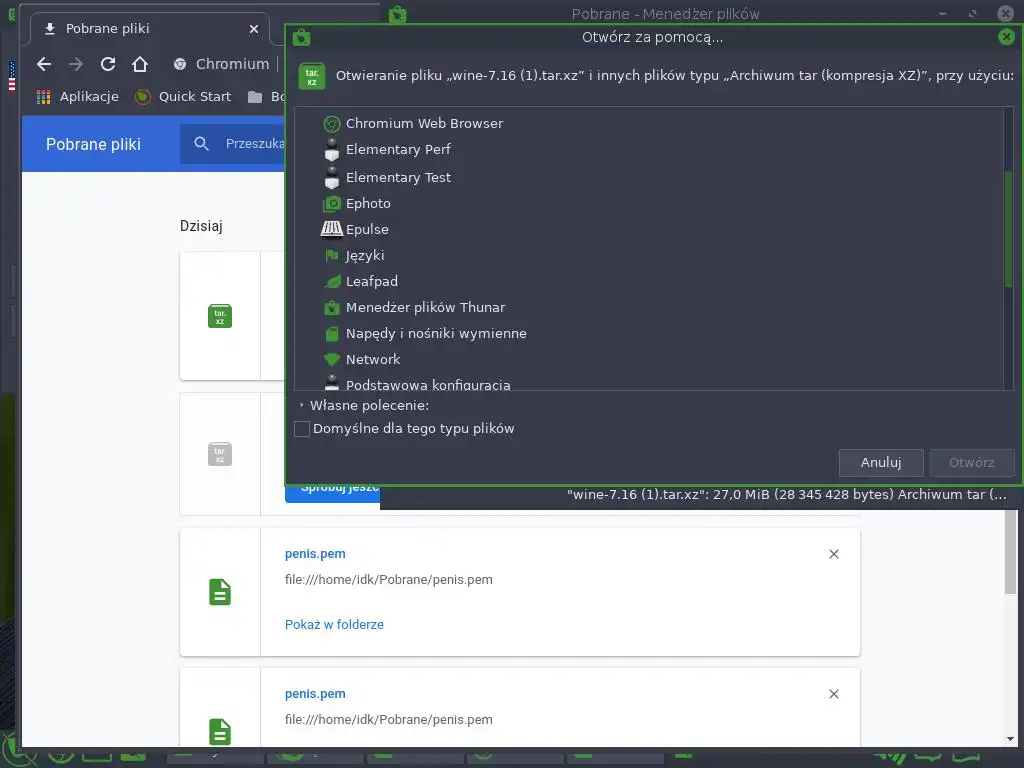Screen dimensions: 1024x768
Task: Click the first file:///home/idk/Pobrane/penis.pem path
Action: click(389, 580)
